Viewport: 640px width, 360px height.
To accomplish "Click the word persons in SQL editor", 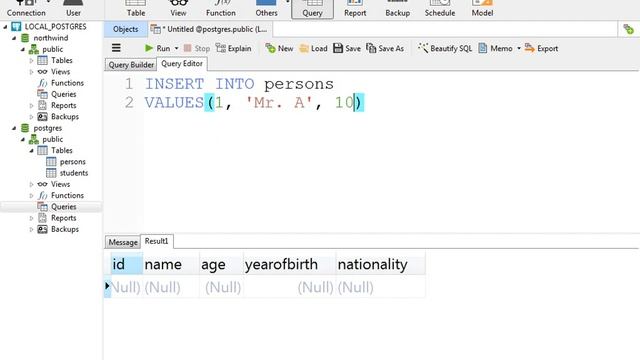I will [299, 84].
